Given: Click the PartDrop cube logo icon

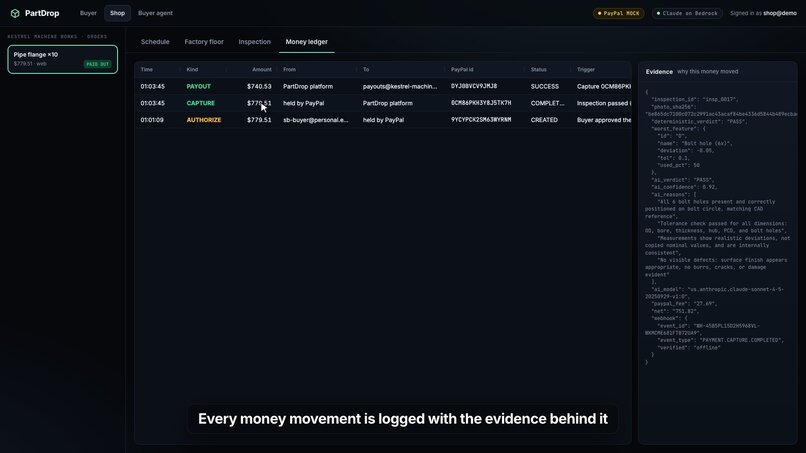Looking at the screenshot, I should coord(15,13).
